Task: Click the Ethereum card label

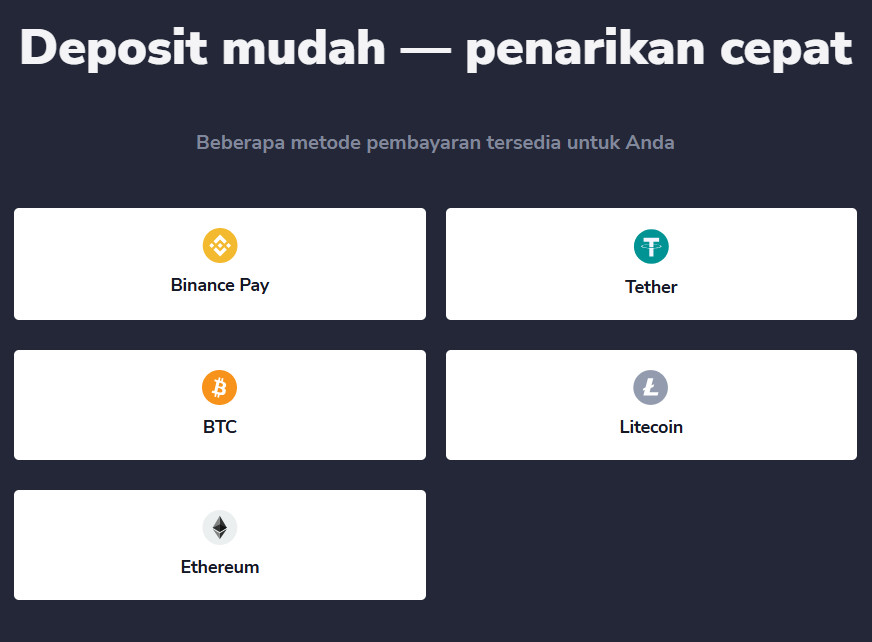Action: pyautogui.click(x=220, y=567)
